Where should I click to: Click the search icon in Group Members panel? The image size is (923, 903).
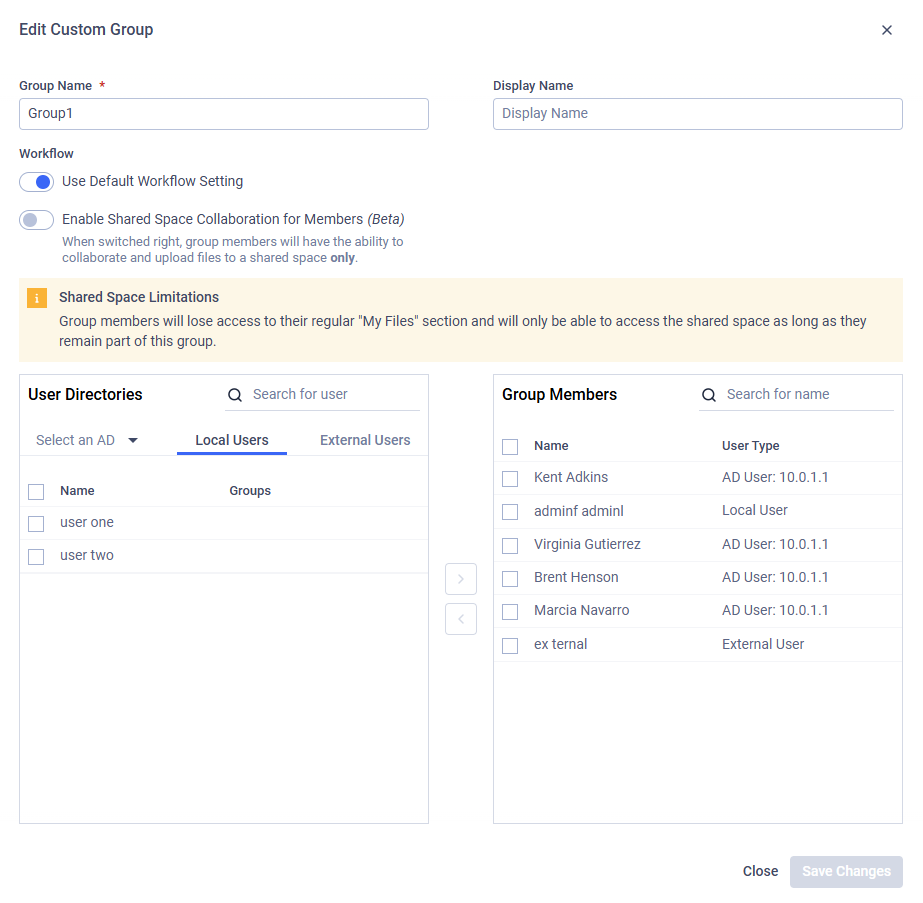coord(709,394)
